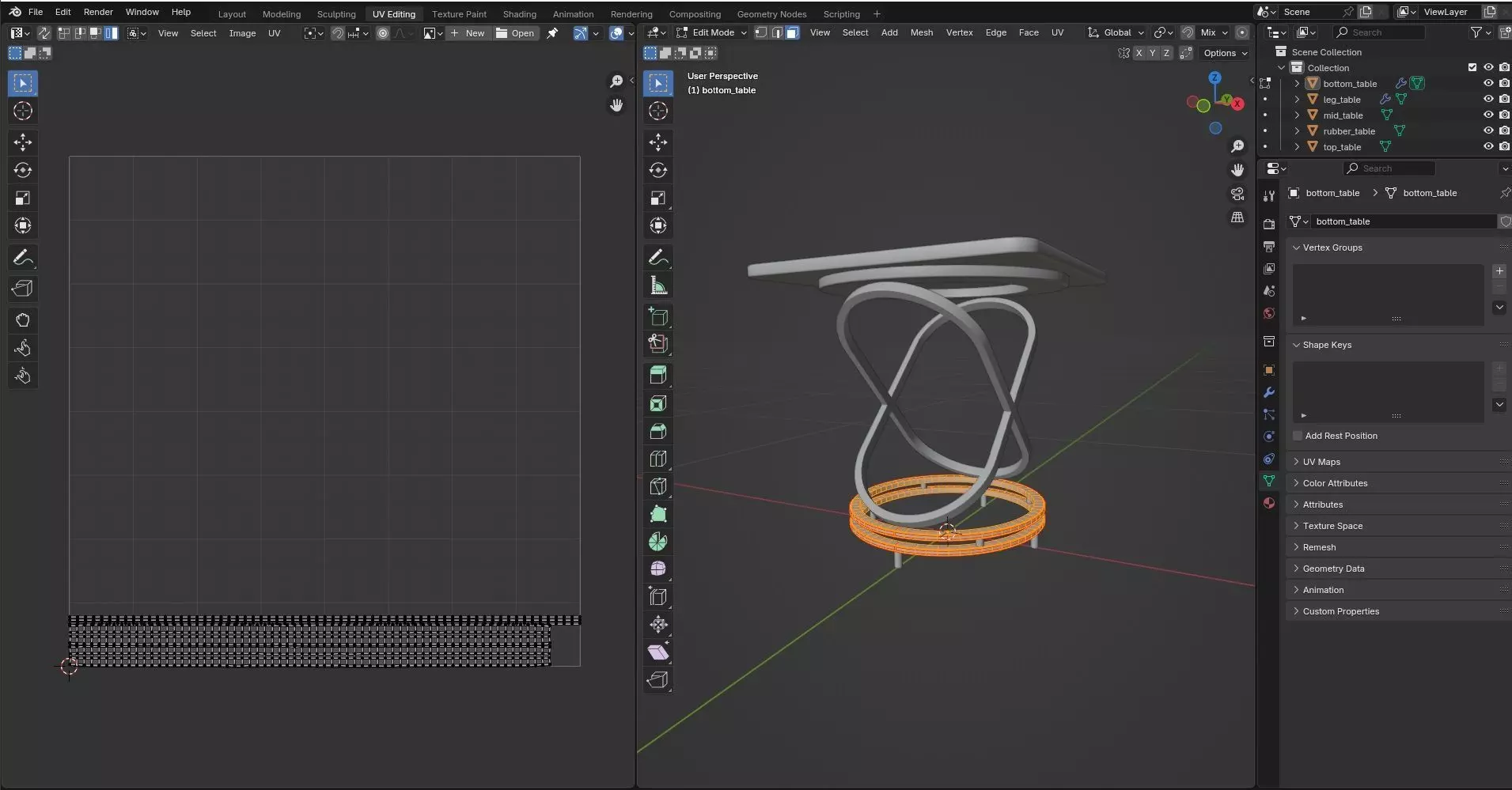Screen dimensions: 1512x790
Task: Select the Spin tool
Action: click(658, 542)
